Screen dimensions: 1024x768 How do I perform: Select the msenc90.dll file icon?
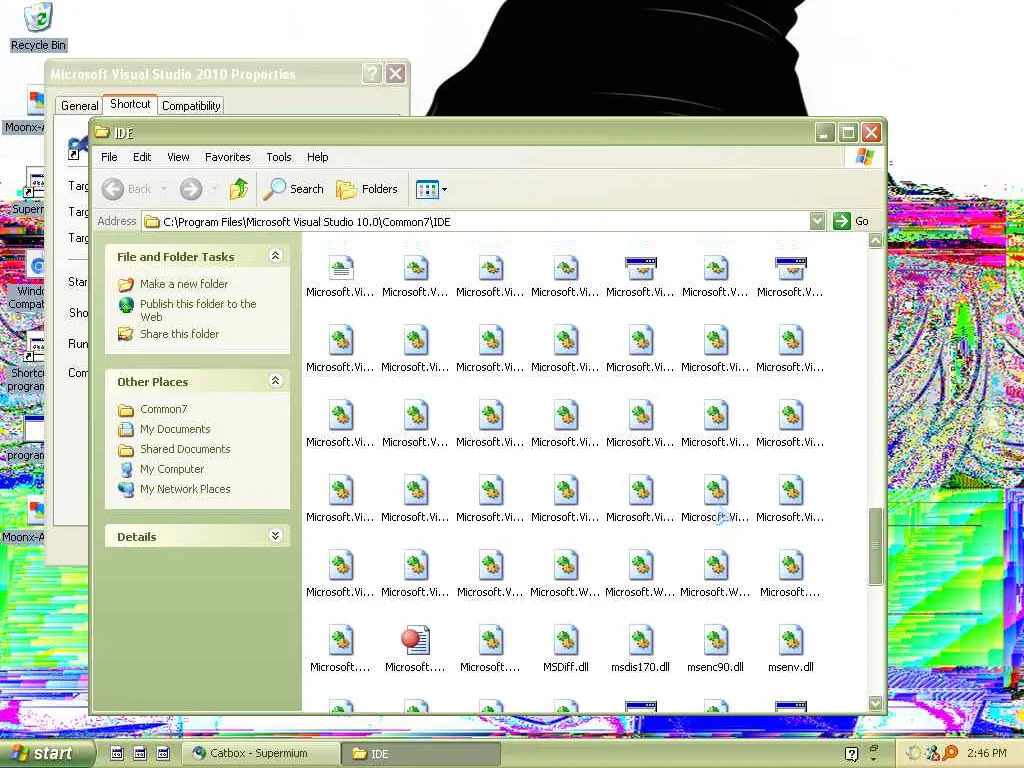tap(716, 640)
